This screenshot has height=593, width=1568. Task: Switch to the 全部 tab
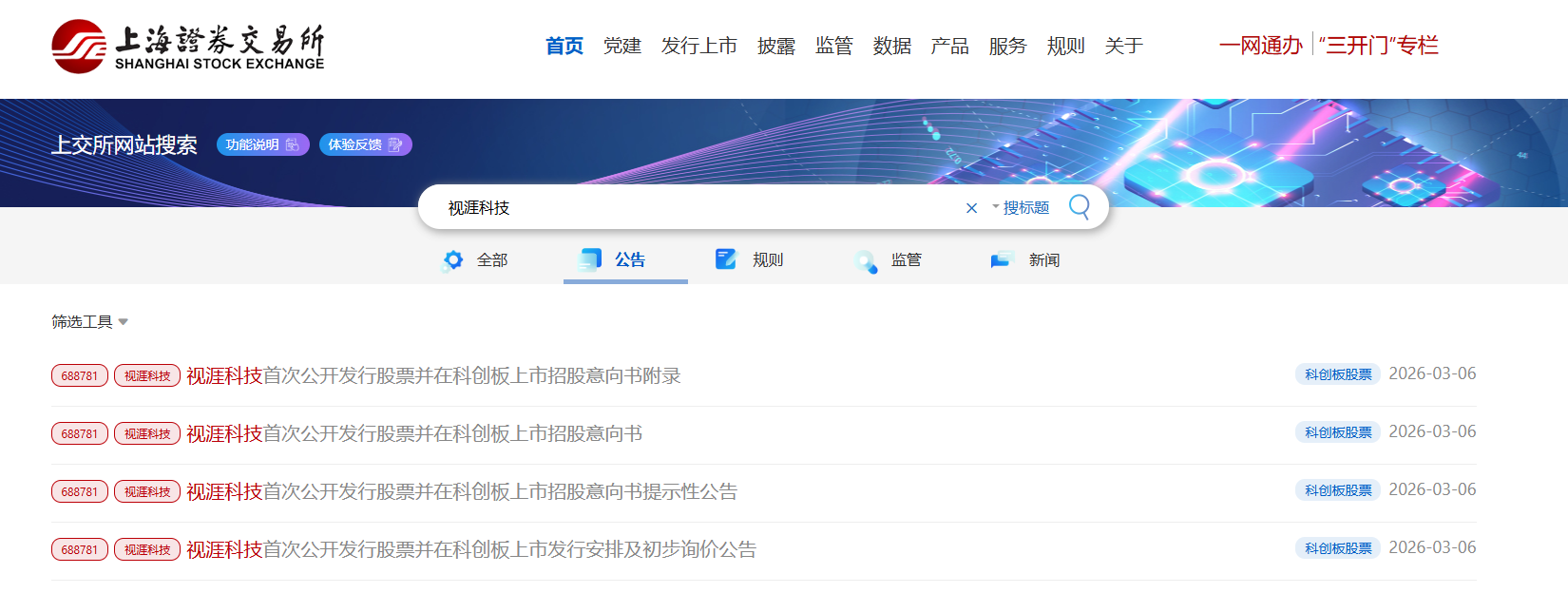[492, 259]
